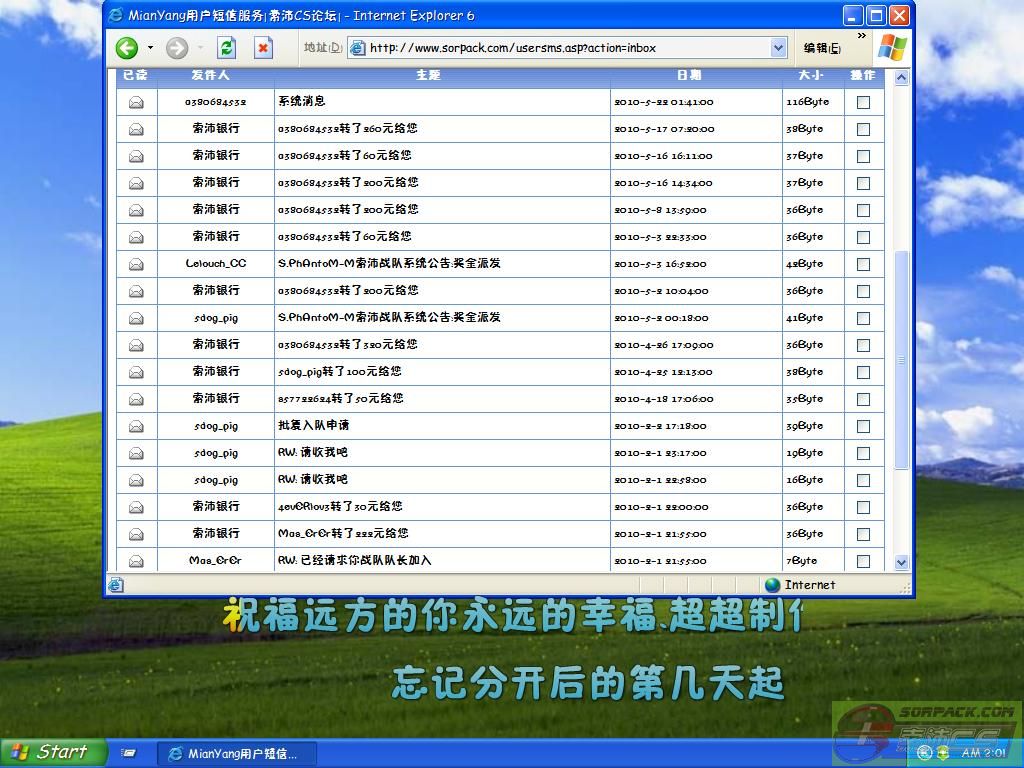Click the green Back navigation arrow

click(127, 48)
